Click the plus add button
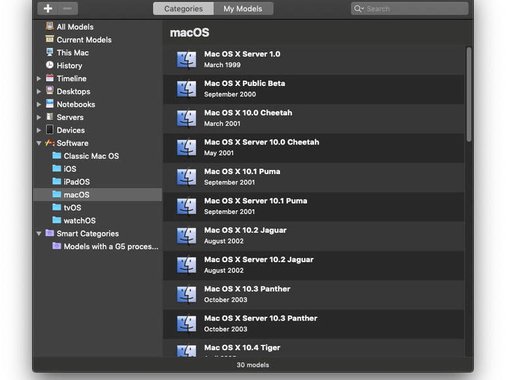The image size is (506, 380). (48, 9)
